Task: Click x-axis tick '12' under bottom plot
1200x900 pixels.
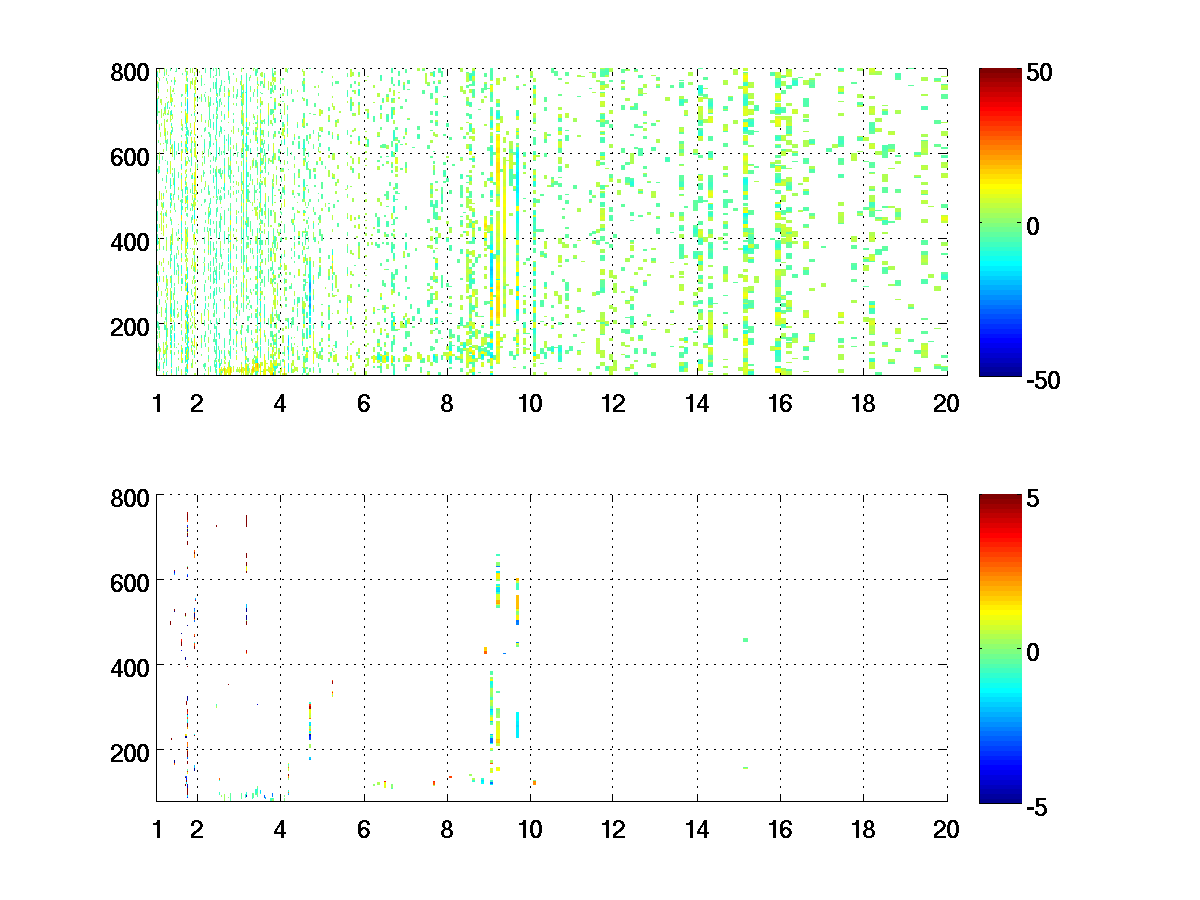Action: tap(613, 829)
